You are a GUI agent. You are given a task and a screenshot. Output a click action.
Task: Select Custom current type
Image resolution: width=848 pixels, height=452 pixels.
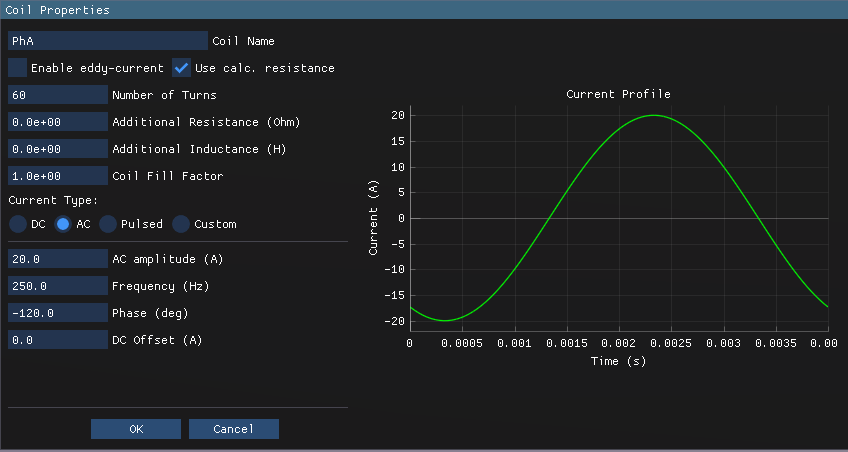[181, 224]
